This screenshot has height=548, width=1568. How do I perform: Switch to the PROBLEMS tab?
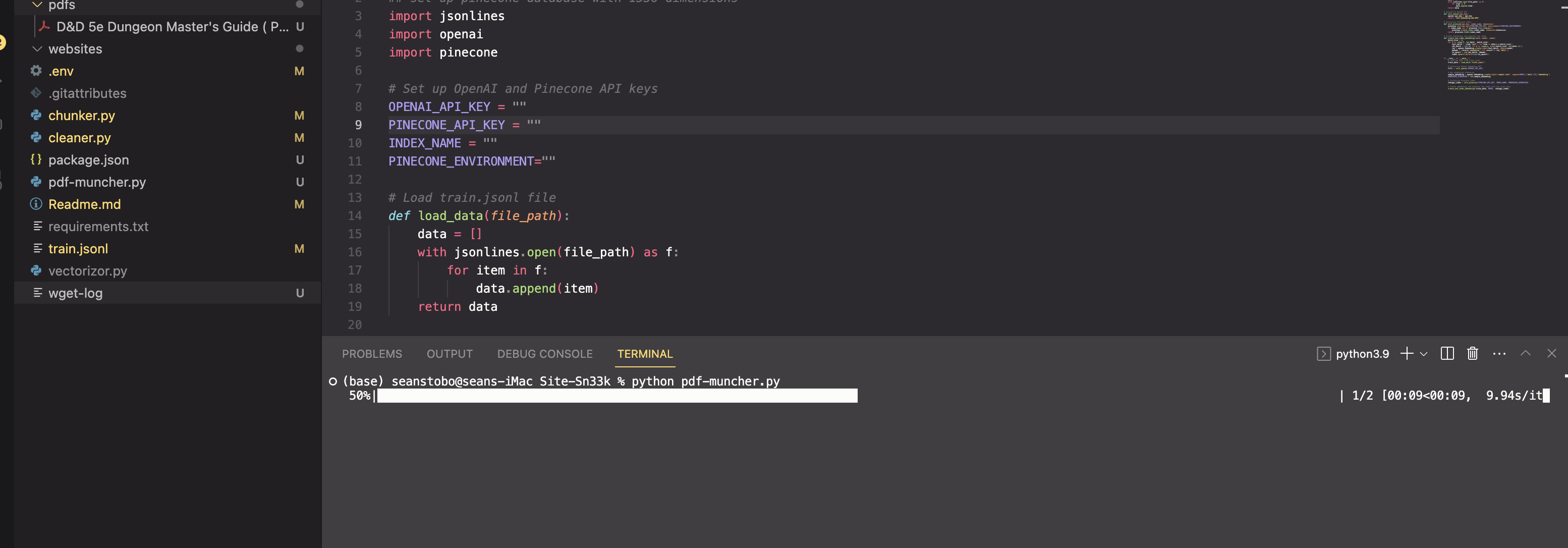click(x=372, y=352)
